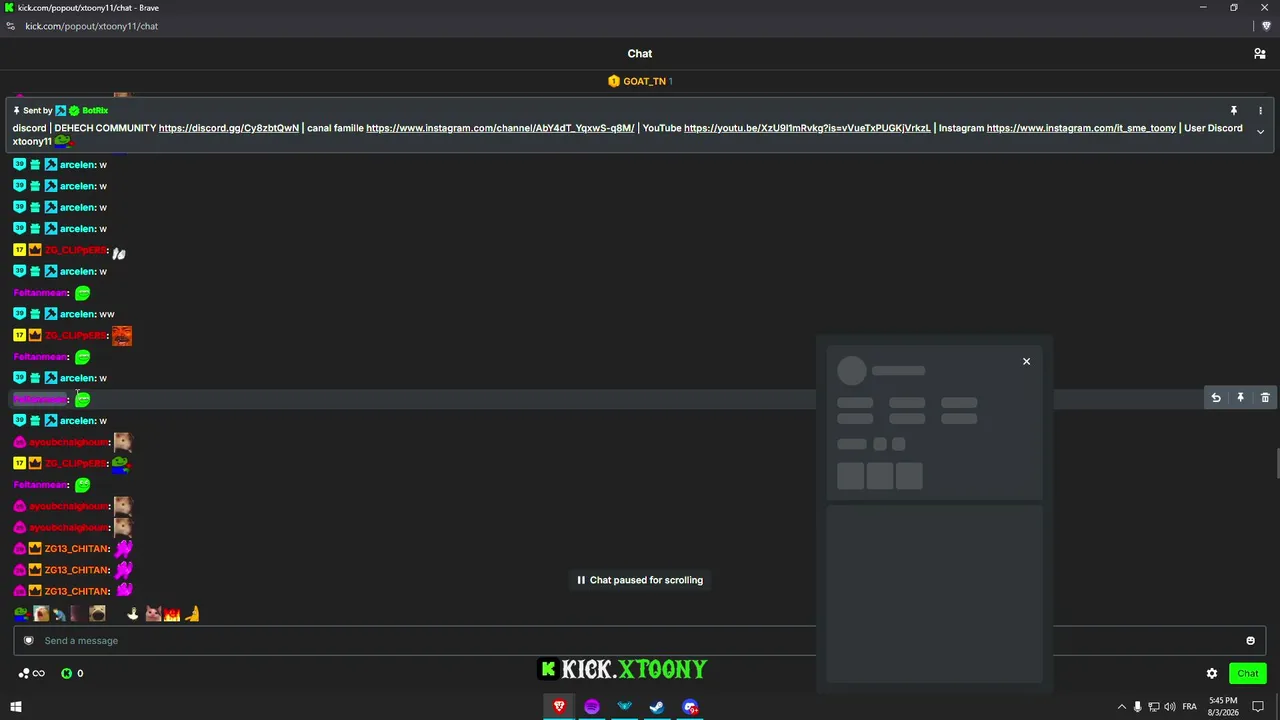Screen dimensions: 1280x720
Task: Click the GOAT_TN top gifter label
Action: [644, 81]
